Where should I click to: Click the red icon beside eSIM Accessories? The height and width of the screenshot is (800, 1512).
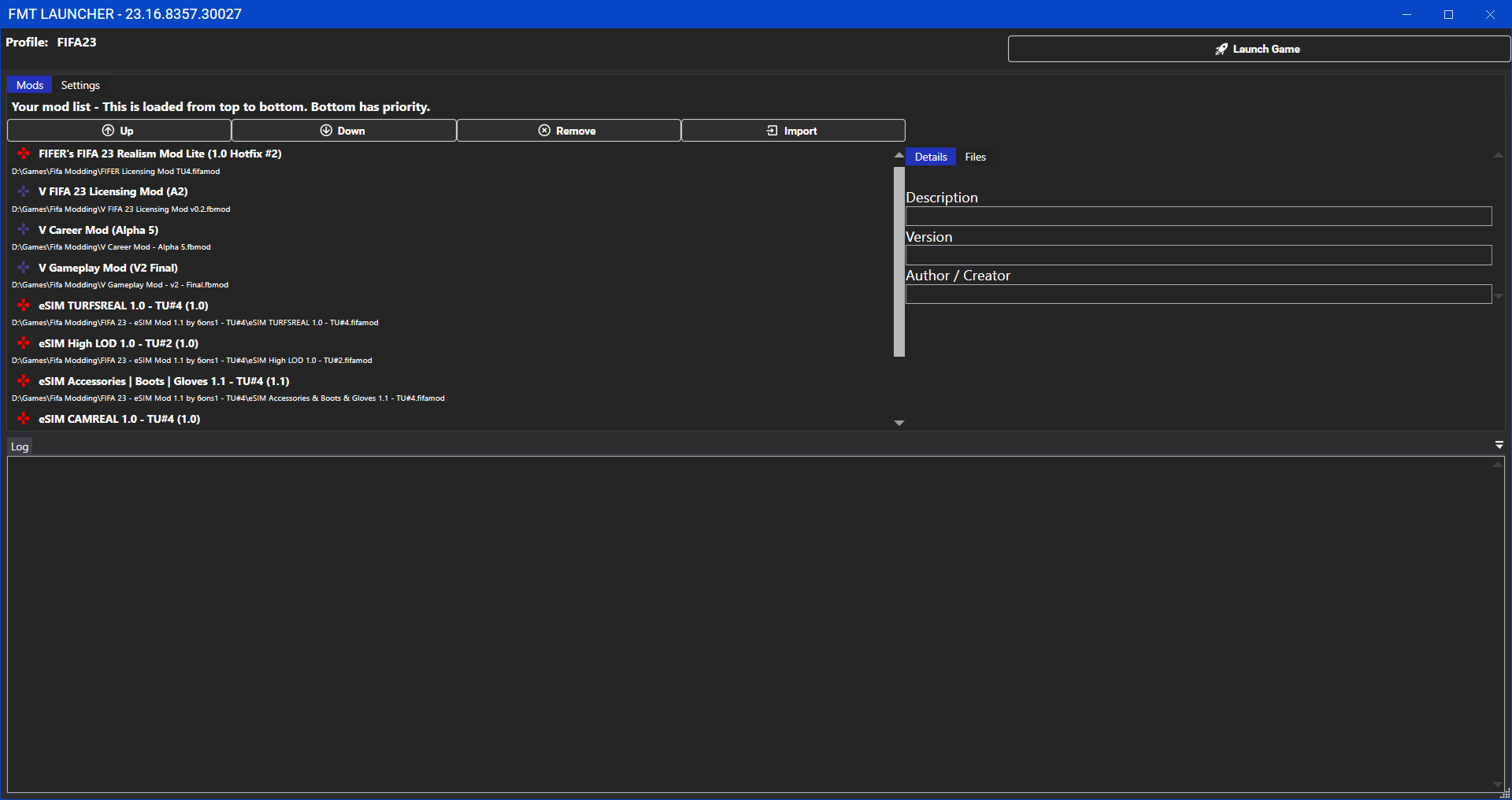point(24,381)
